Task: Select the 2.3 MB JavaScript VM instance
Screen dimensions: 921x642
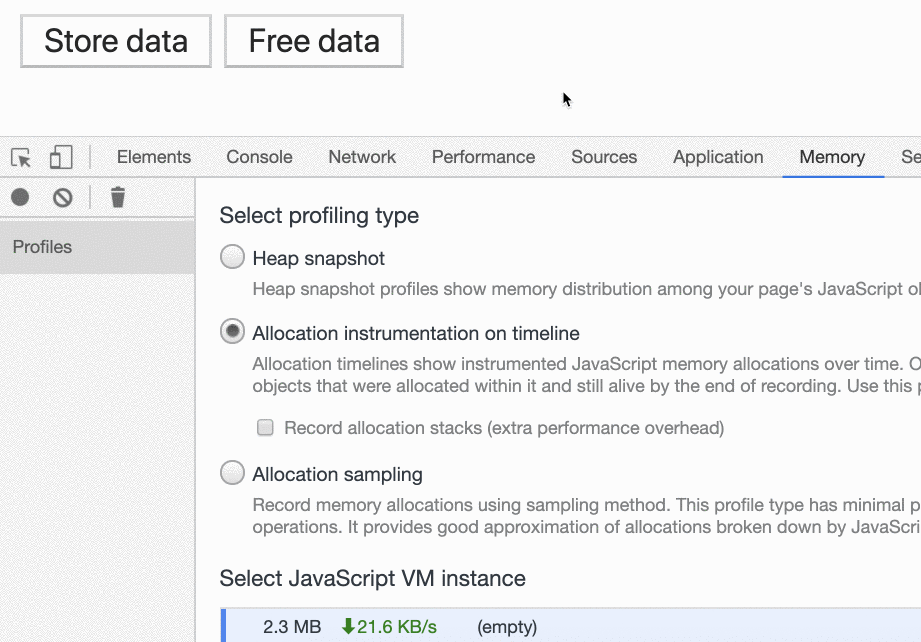Action: coord(290,627)
